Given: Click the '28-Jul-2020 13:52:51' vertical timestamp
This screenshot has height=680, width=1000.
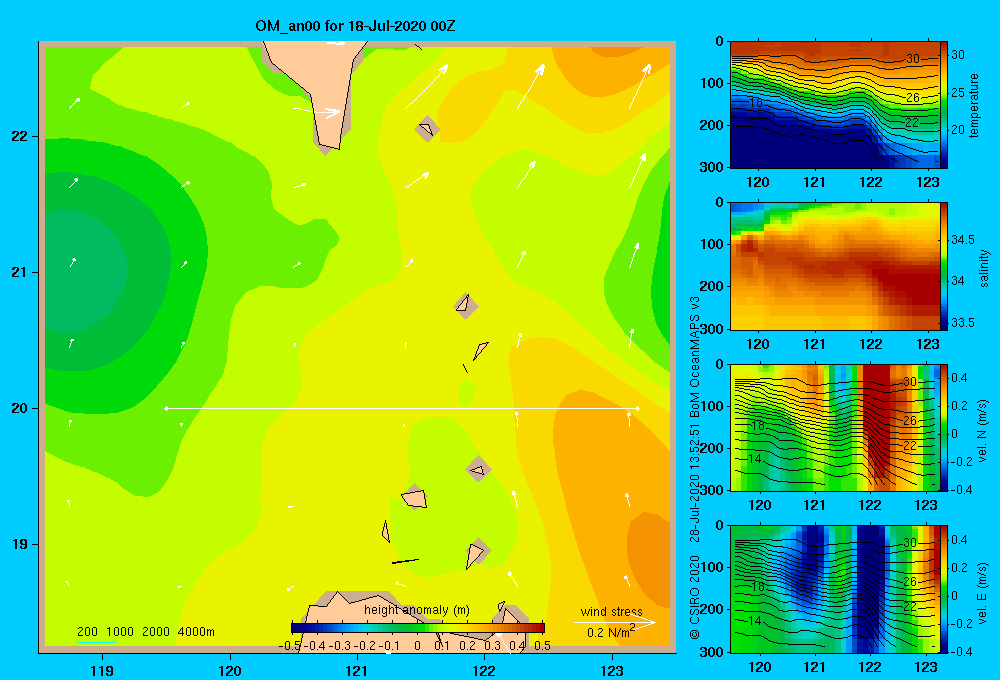Looking at the screenshot, I should 695,482.
